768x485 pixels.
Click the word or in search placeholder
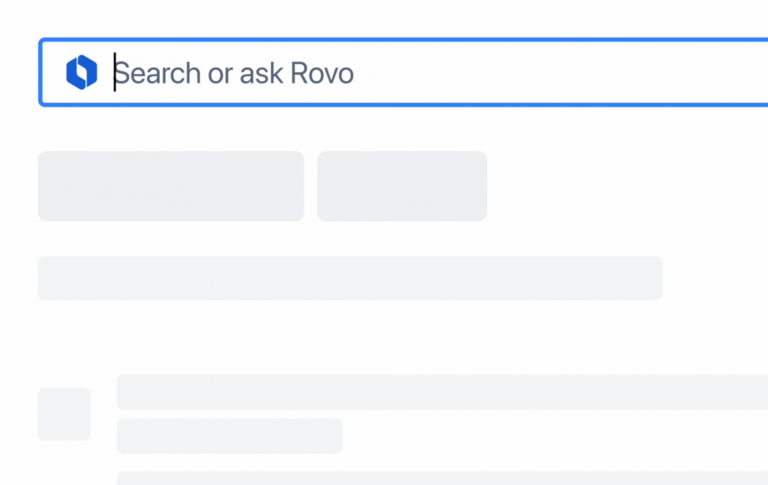tap(220, 74)
